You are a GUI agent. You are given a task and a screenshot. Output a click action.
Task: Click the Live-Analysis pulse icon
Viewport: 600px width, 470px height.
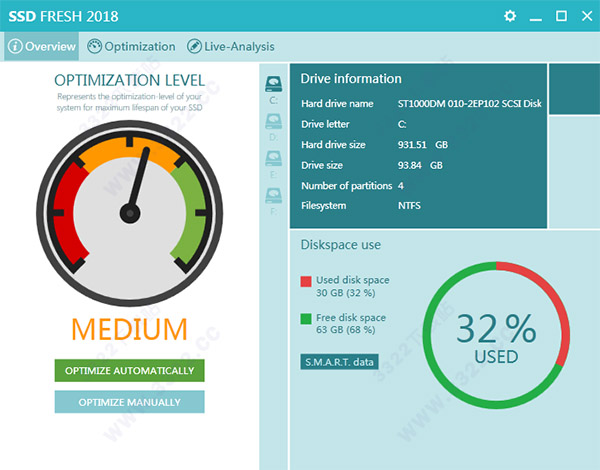point(196,46)
